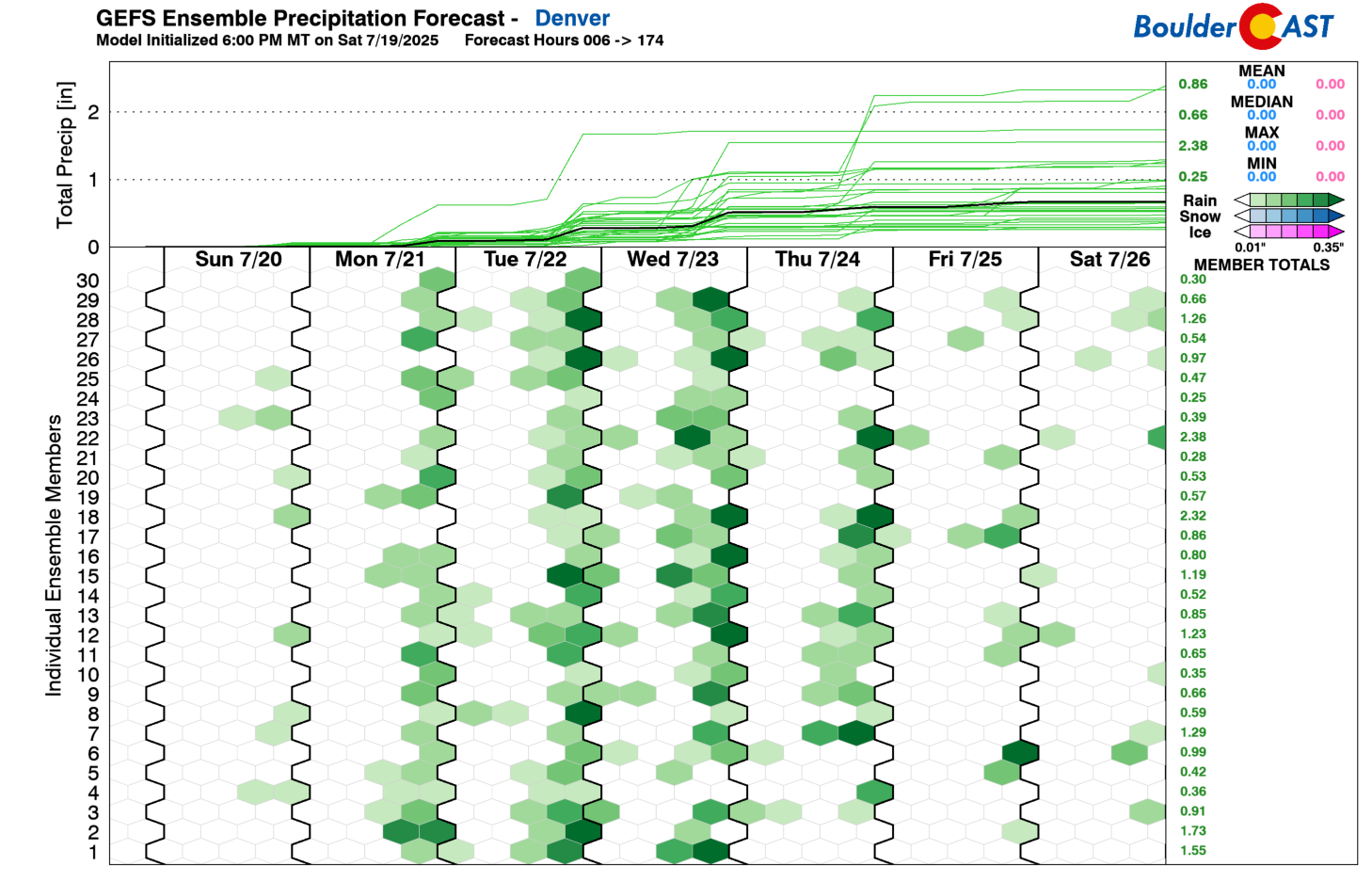The width and height of the screenshot is (1372, 882).
Task: Click the magenta arrow ending Ice legend
Action: click(x=1335, y=232)
